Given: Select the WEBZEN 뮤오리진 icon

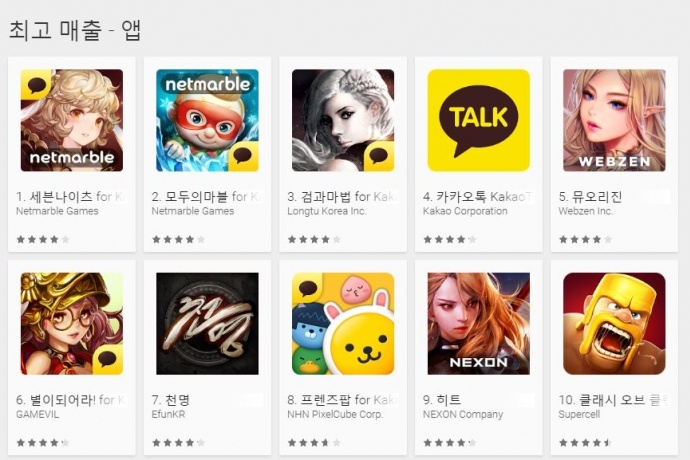Looking at the screenshot, I should tap(614, 120).
